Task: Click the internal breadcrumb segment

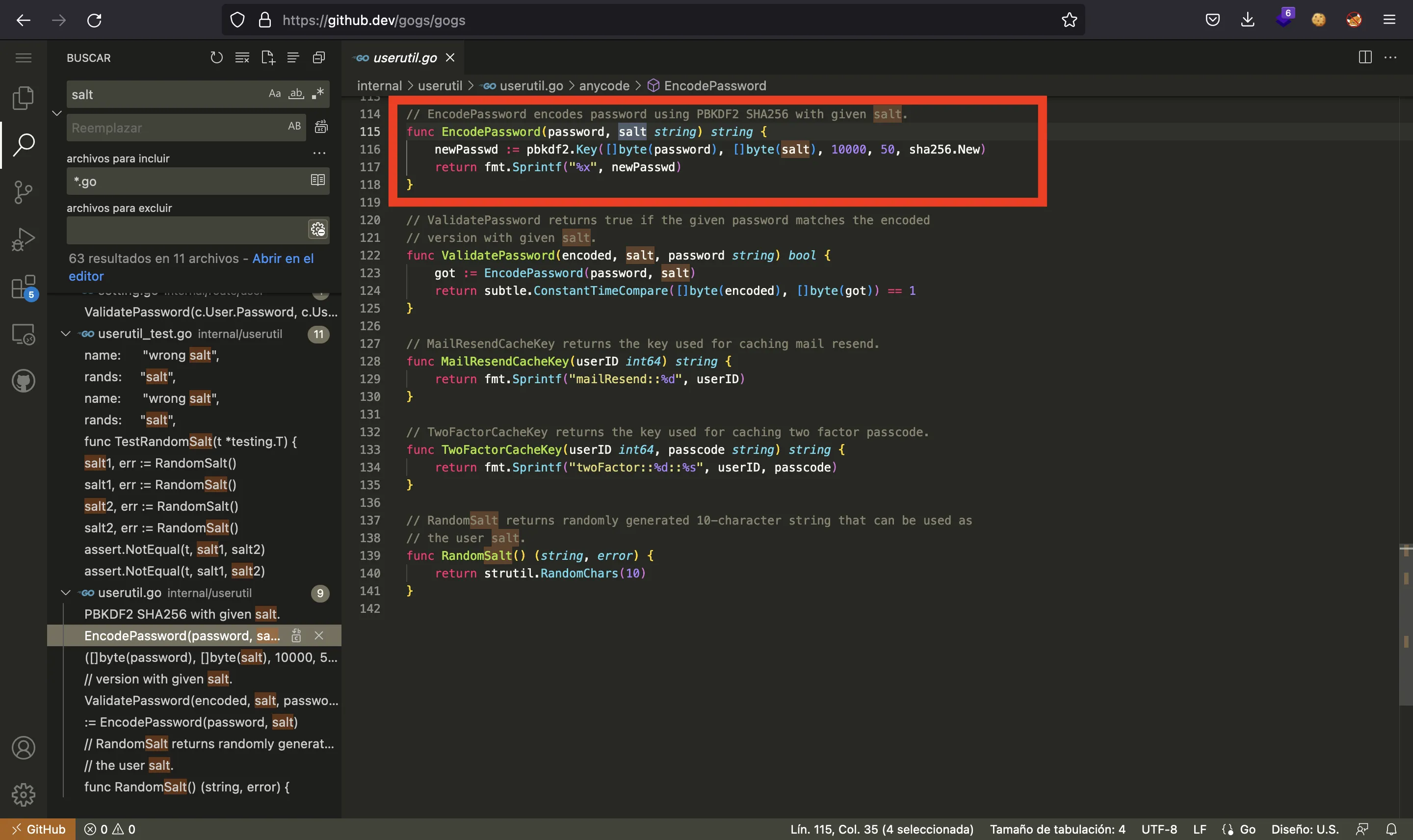Action: [x=379, y=85]
